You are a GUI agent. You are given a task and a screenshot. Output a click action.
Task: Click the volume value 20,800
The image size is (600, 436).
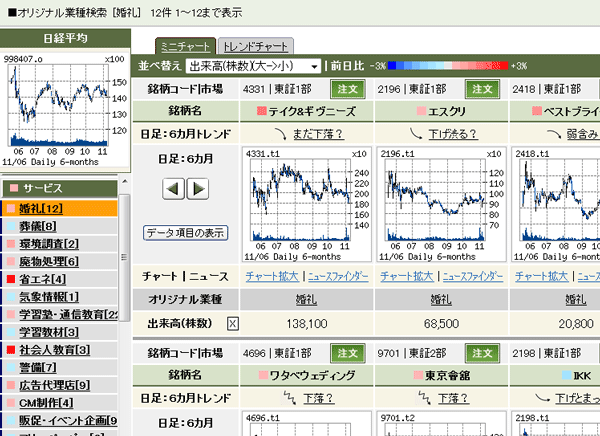click(x=576, y=324)
